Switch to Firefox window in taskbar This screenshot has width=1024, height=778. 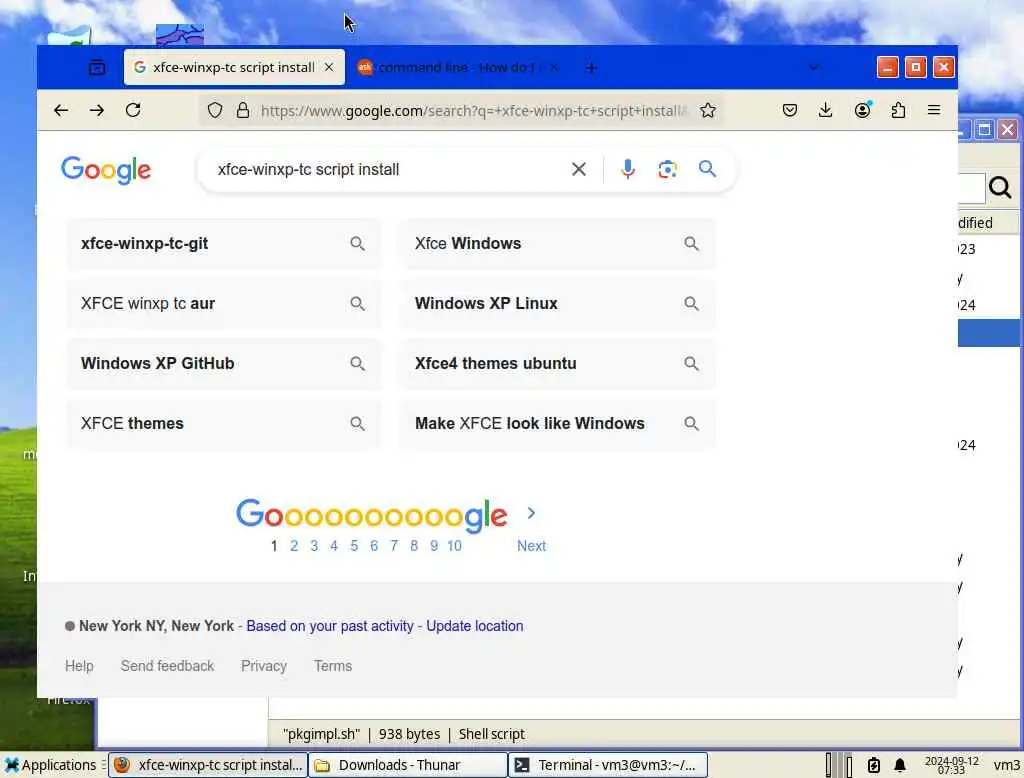tap(208, 765)
